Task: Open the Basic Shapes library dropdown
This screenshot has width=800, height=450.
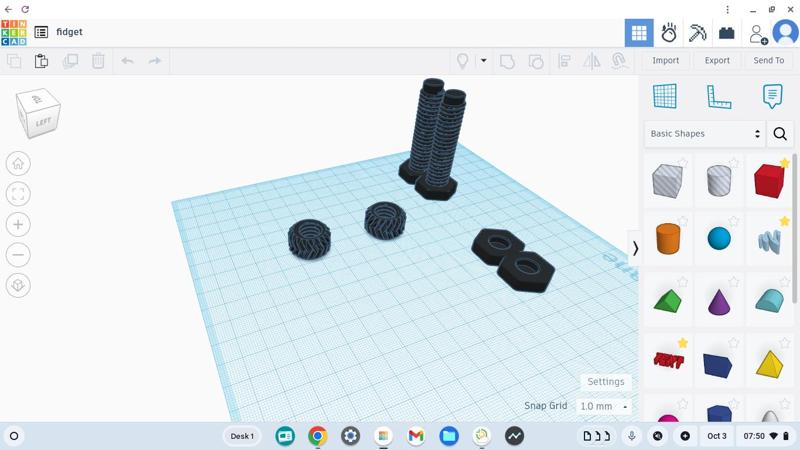Action: coord(705,134)
